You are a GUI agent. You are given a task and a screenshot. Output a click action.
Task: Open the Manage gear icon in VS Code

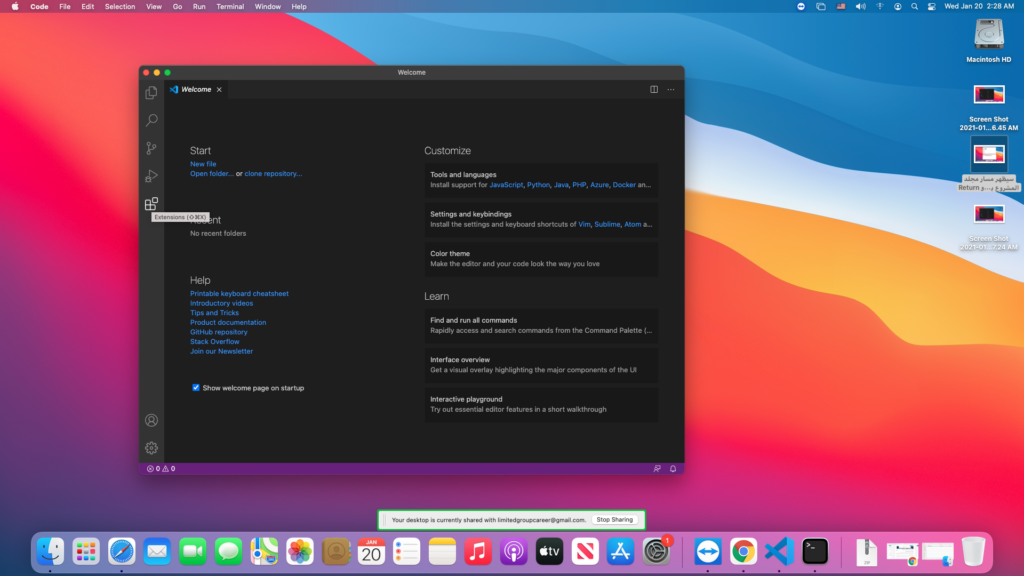point(151,448)
